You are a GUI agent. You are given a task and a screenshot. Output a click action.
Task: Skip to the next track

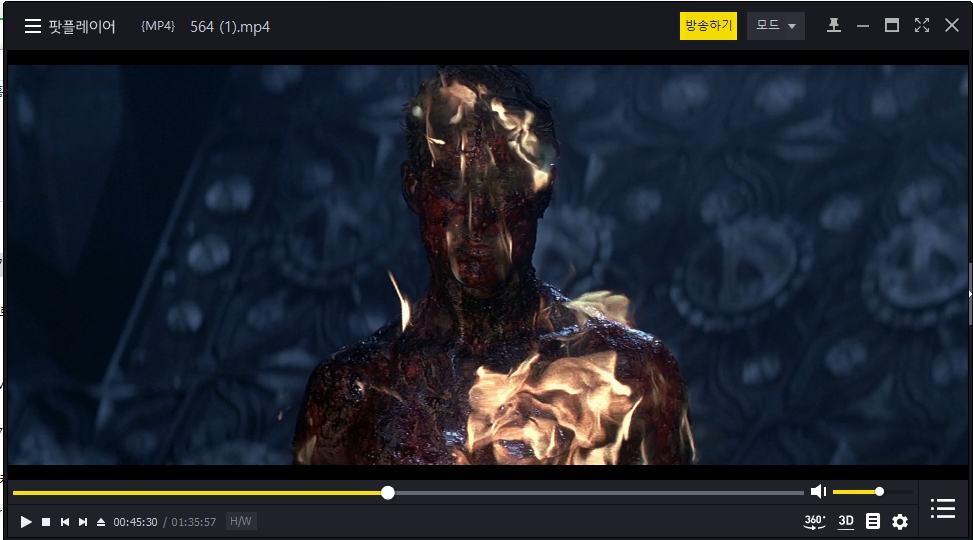[83, 522]
